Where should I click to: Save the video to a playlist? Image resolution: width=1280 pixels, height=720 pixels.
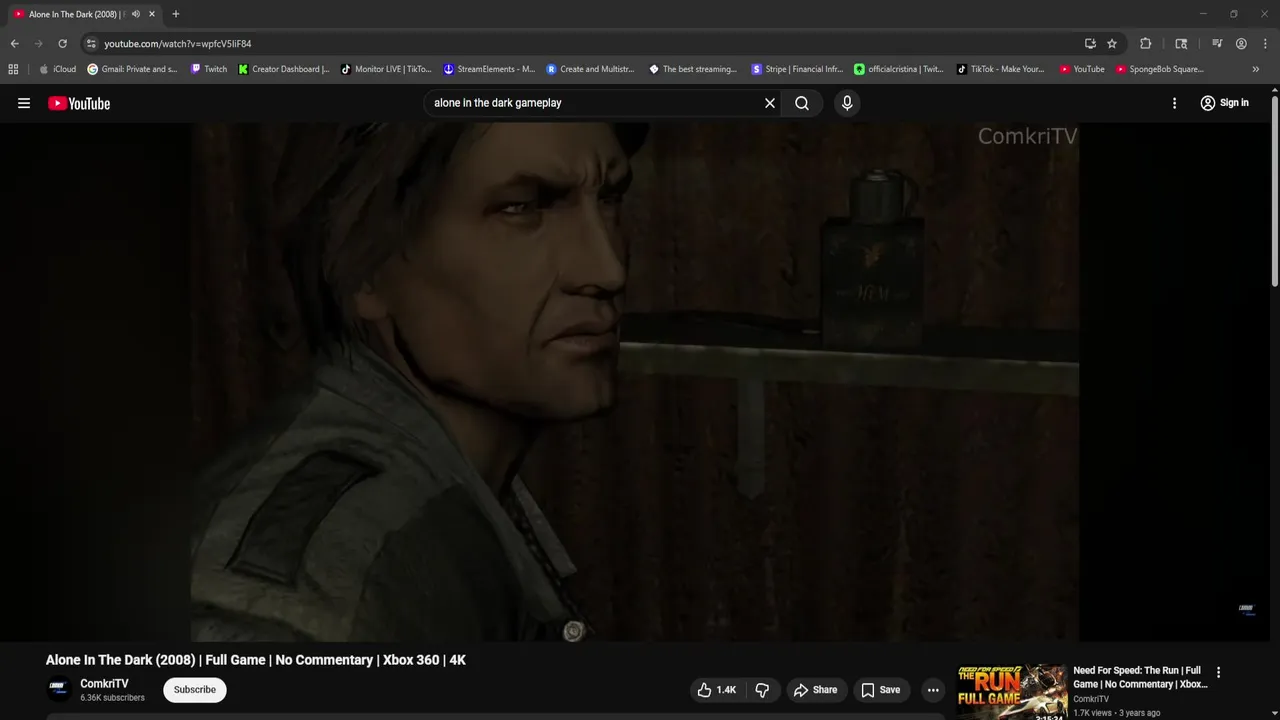point(880,690)
